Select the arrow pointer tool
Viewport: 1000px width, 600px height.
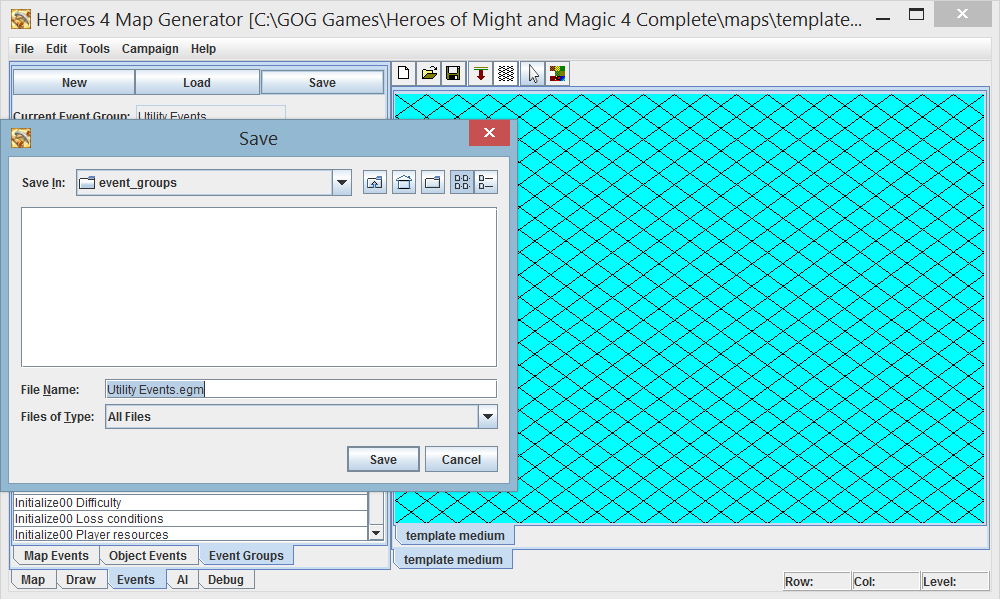tap(533, 73)
